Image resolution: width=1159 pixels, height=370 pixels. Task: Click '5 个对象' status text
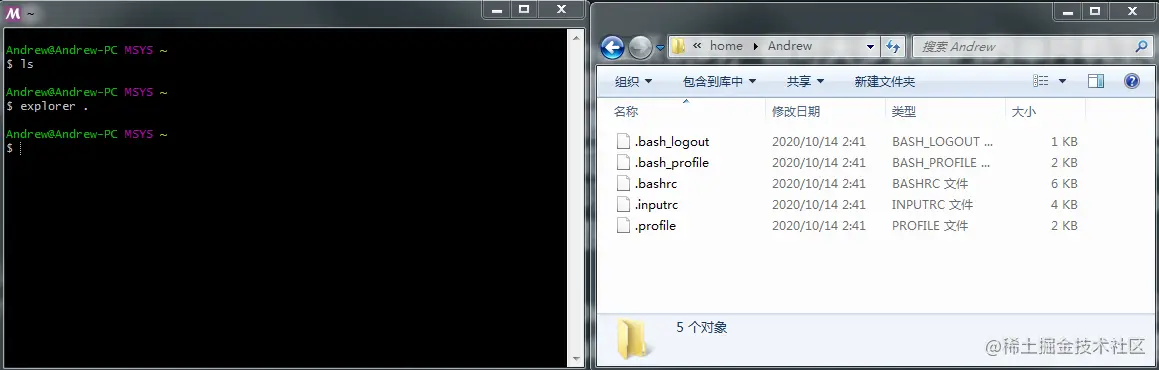pyautogui.click(x=701, y=327)
